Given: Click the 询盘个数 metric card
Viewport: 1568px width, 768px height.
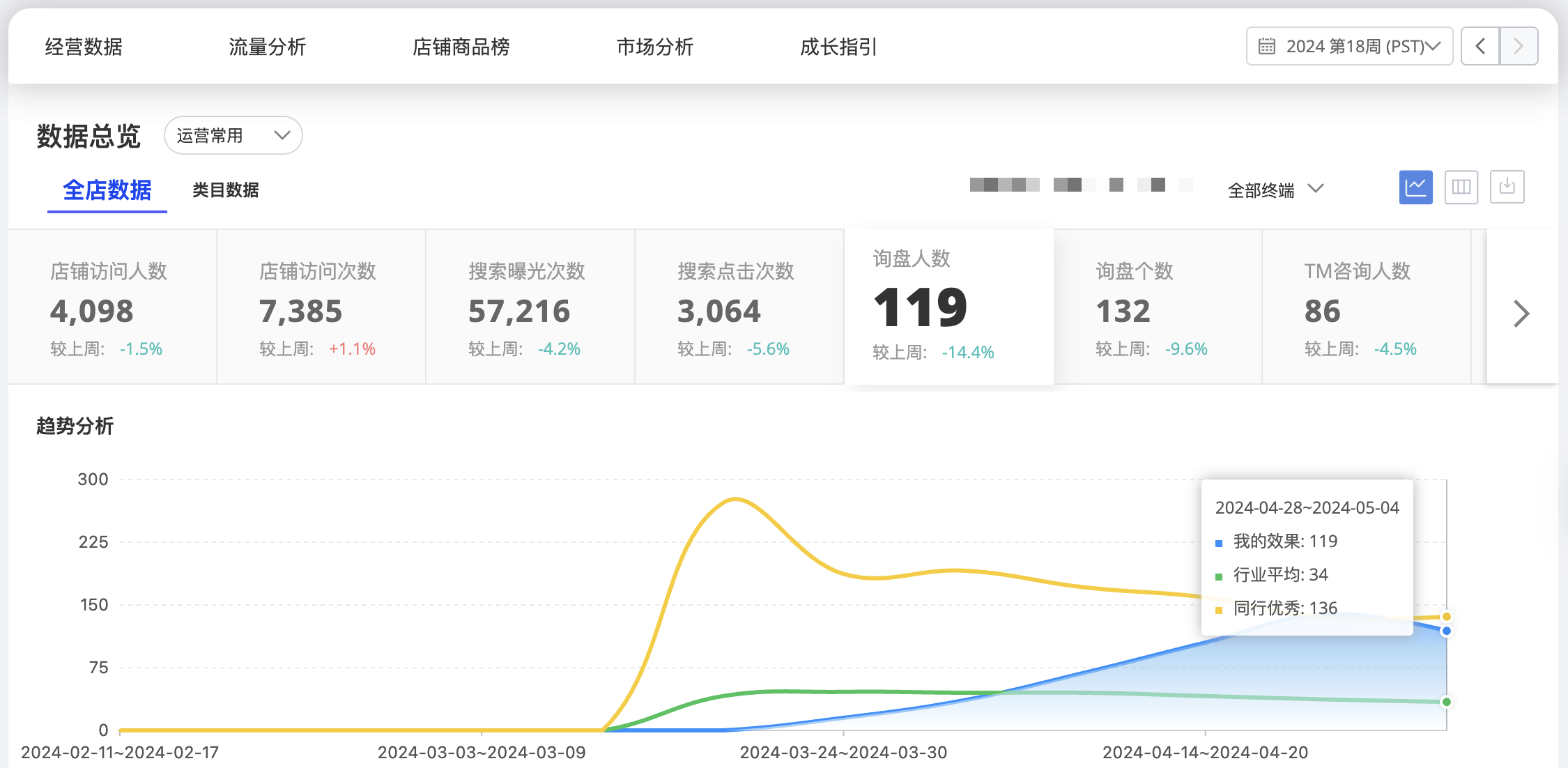Looking at the screenshot, I should (1157, 307).
